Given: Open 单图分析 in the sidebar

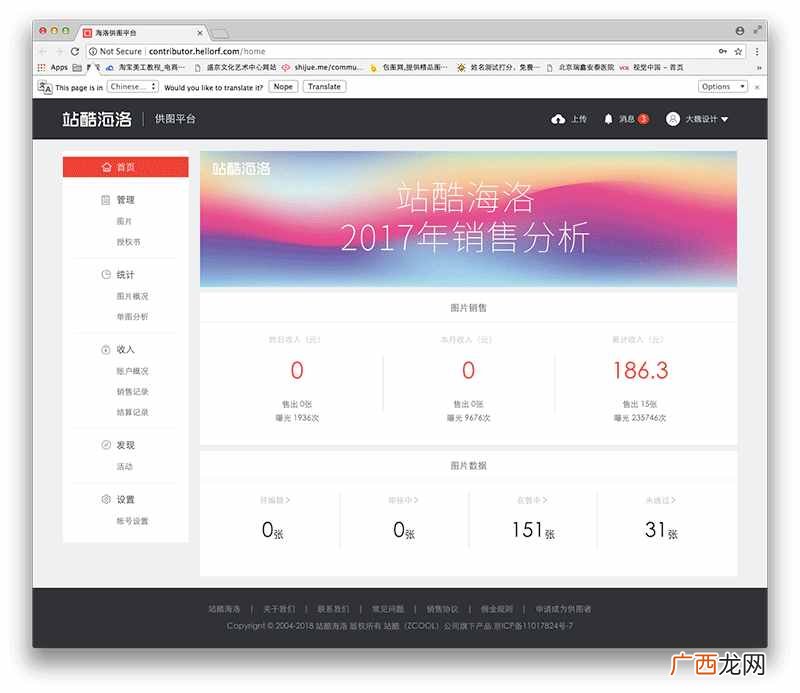Looking at the screenshot, I should 132,316.
